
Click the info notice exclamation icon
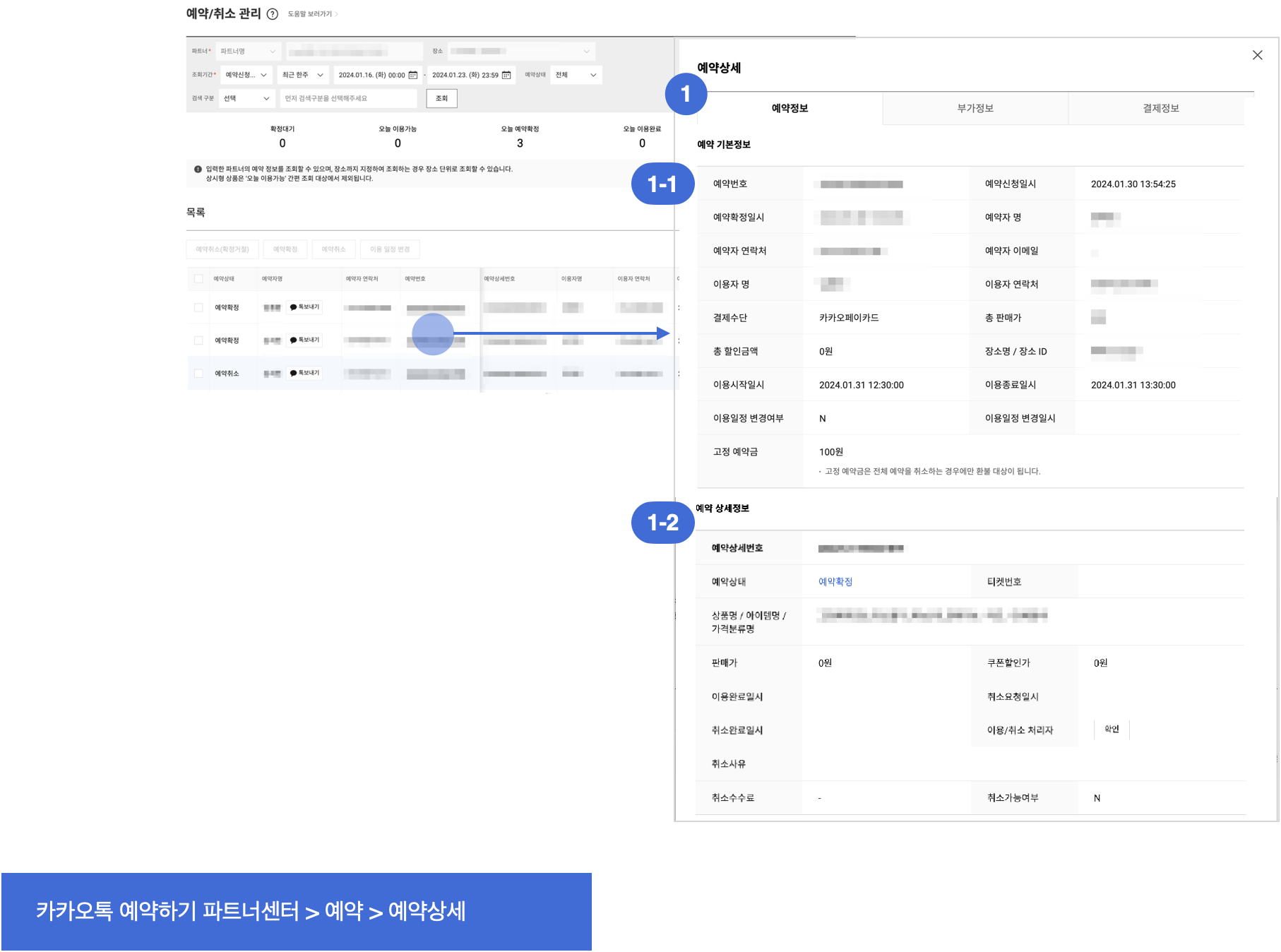pyautogui.click(x=198, y=169)
